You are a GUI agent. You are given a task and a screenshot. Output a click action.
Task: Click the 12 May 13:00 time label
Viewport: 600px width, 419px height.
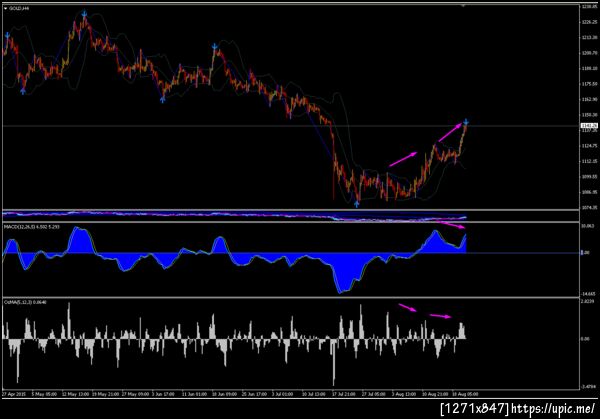(74, 394)
